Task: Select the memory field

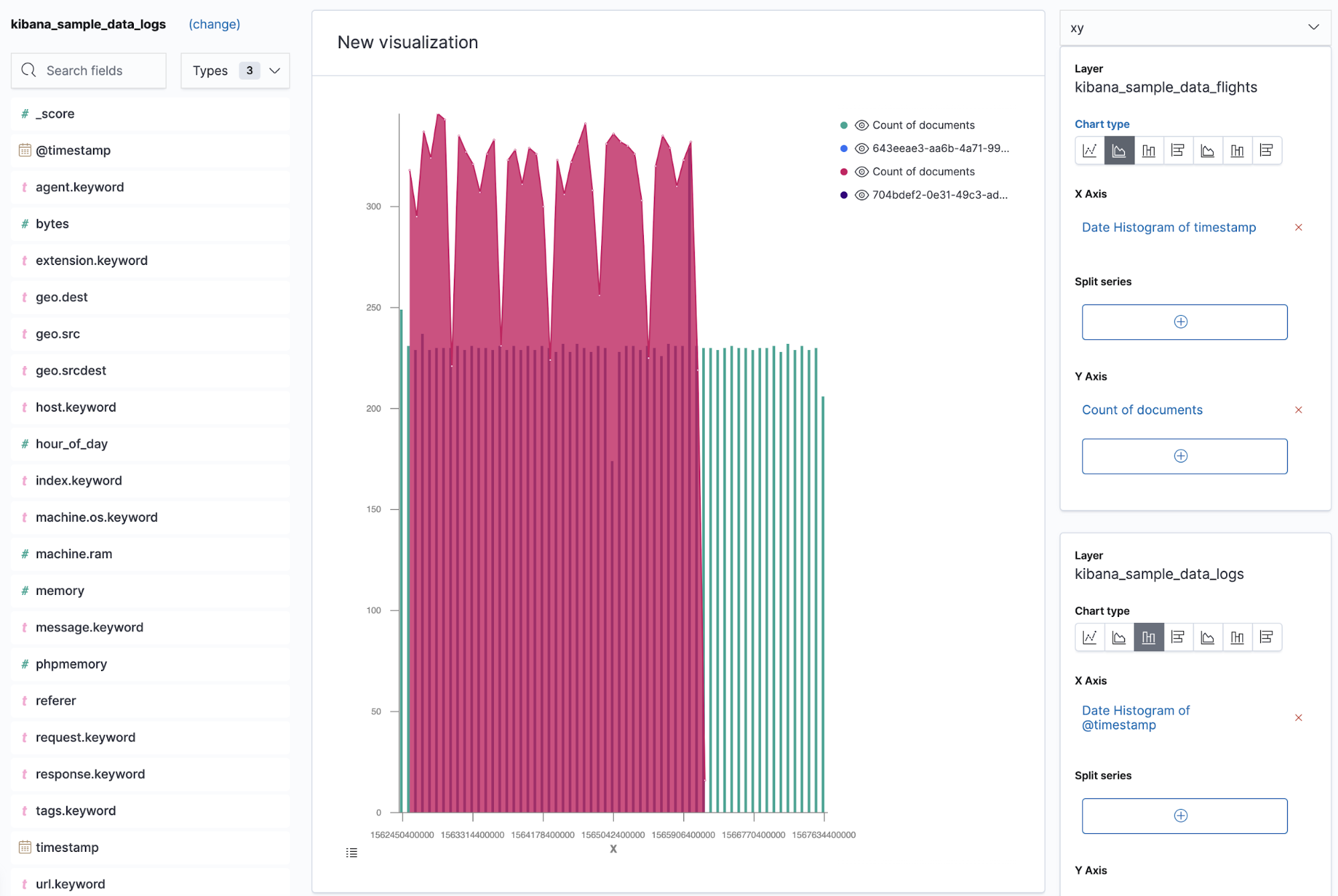Action: click(151, 591)
